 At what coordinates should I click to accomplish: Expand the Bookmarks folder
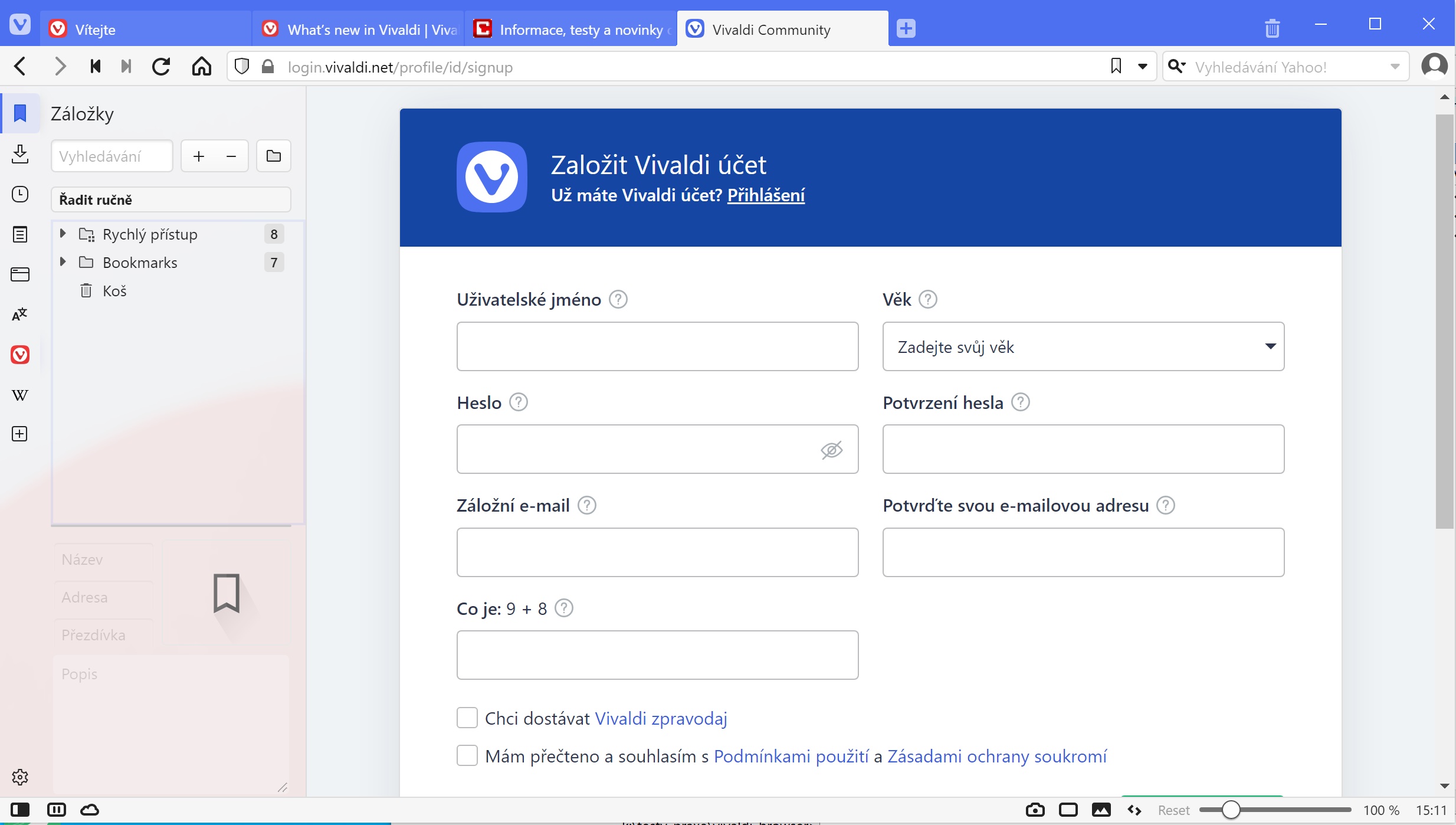(x=63, y=262)
